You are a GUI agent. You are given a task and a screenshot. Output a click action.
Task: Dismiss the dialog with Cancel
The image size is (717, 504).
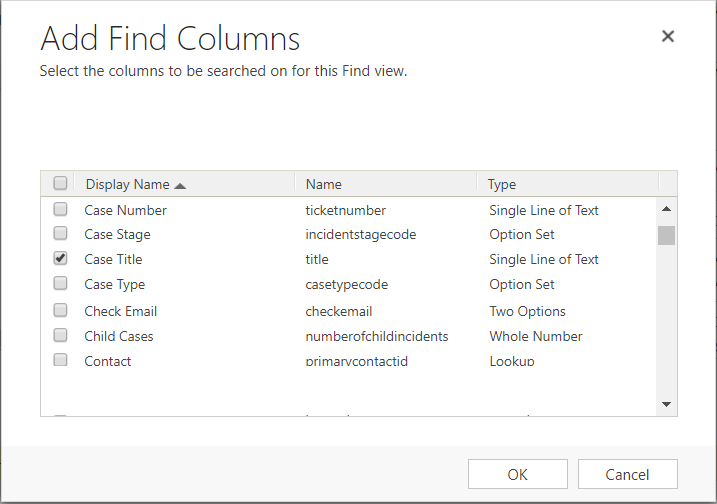coord(627,474)
